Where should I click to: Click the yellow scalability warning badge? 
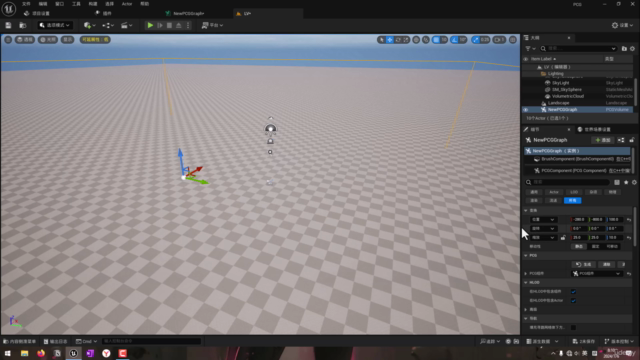coord(95,40)
